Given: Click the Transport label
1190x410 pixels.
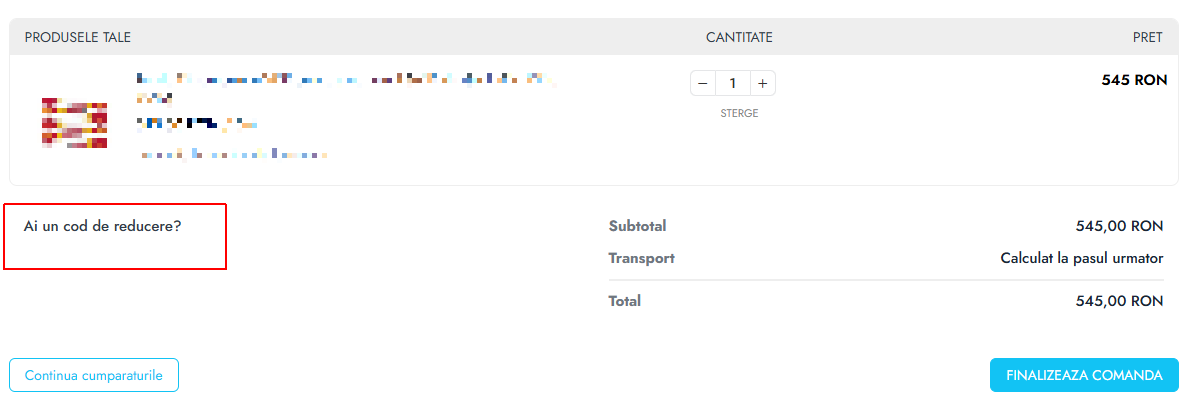Looking at the screenshot, I should (x=641, y=258).
